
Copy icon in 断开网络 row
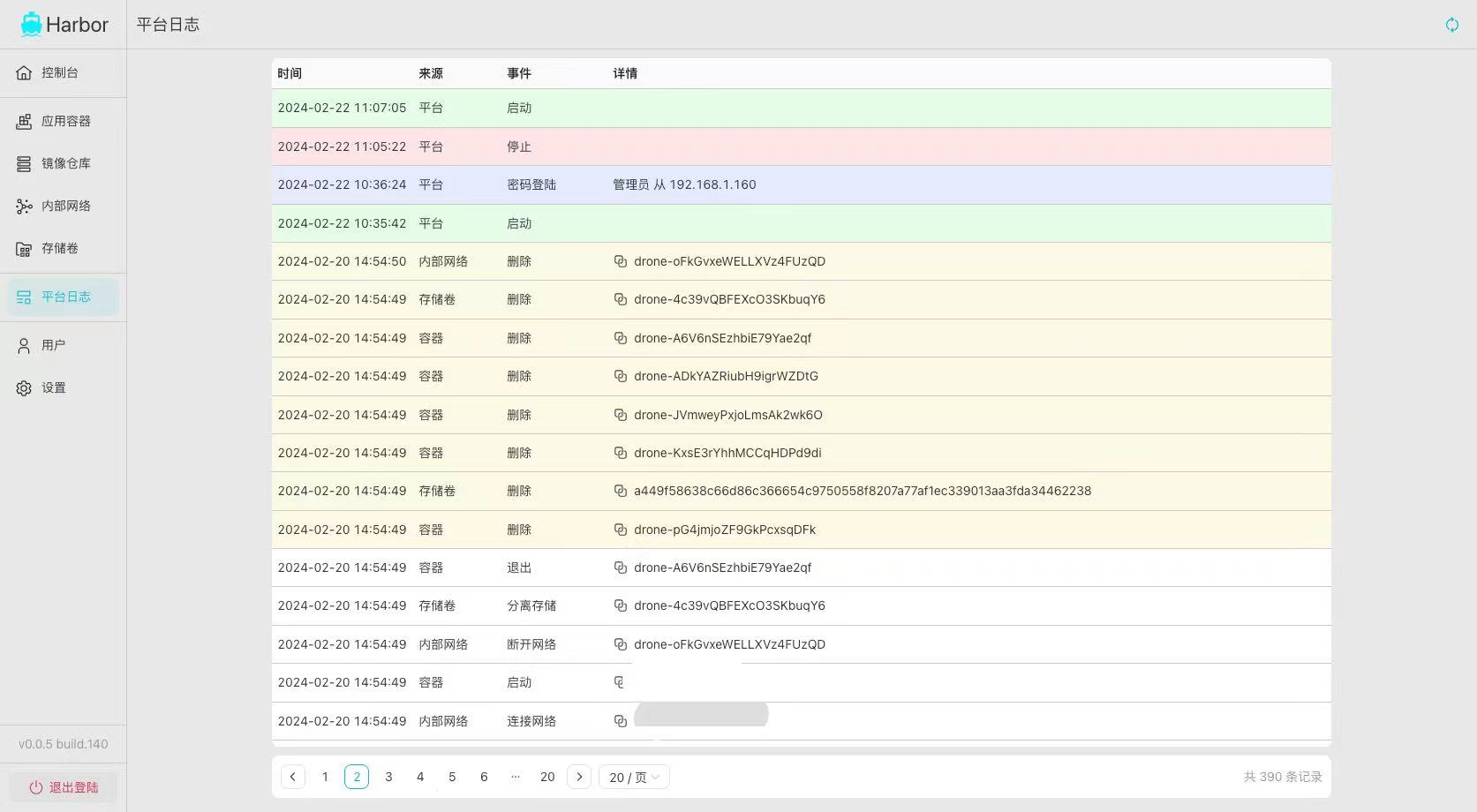pyautogui.click(x=621, y=644)
